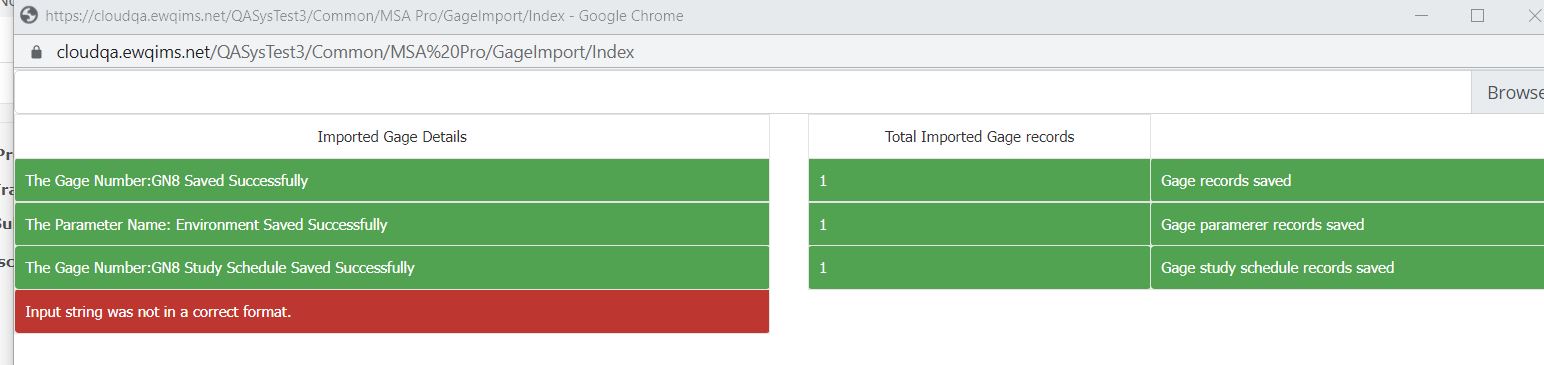Click the 'Gage Number:GN8 Saved Successfully' row
1544x365 pixels.
pos(392,181)
